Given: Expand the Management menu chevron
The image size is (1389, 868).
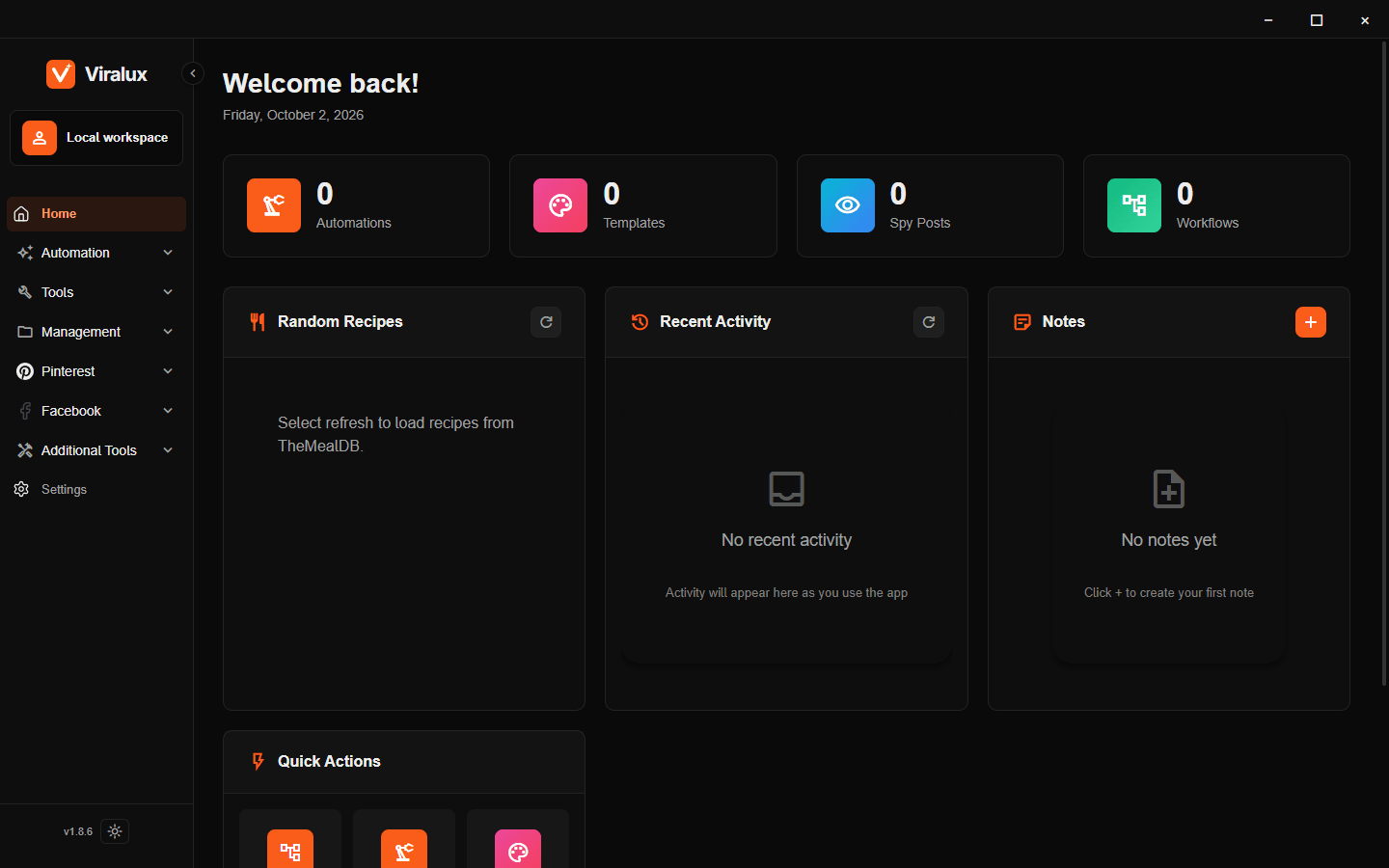Looking at the screenshot, I should pos(168,332).
